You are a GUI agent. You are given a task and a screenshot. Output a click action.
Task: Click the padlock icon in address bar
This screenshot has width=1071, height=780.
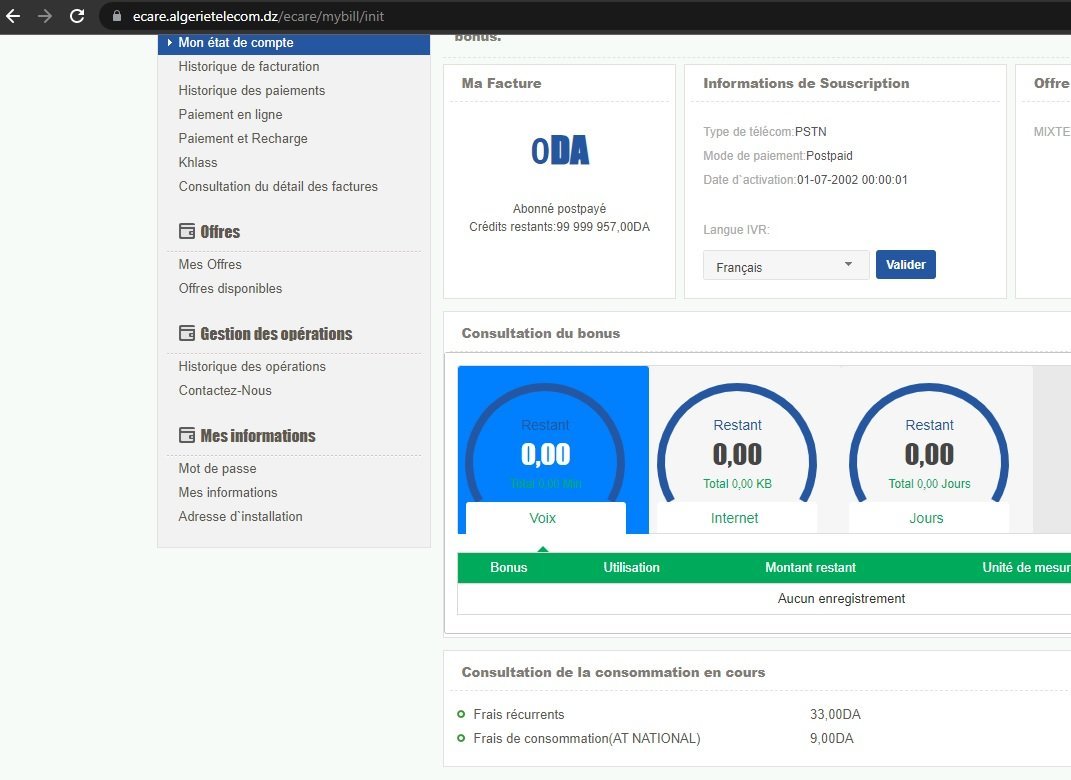tap(117, 17)
